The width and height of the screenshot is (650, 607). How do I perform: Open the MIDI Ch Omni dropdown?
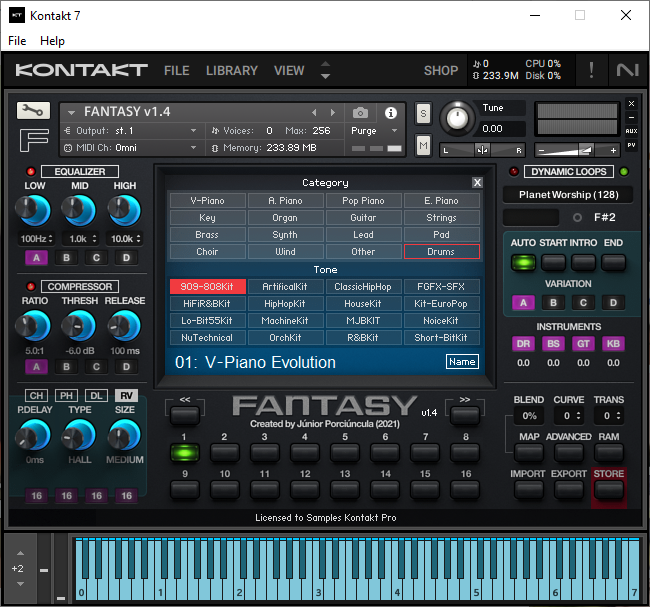130,148
